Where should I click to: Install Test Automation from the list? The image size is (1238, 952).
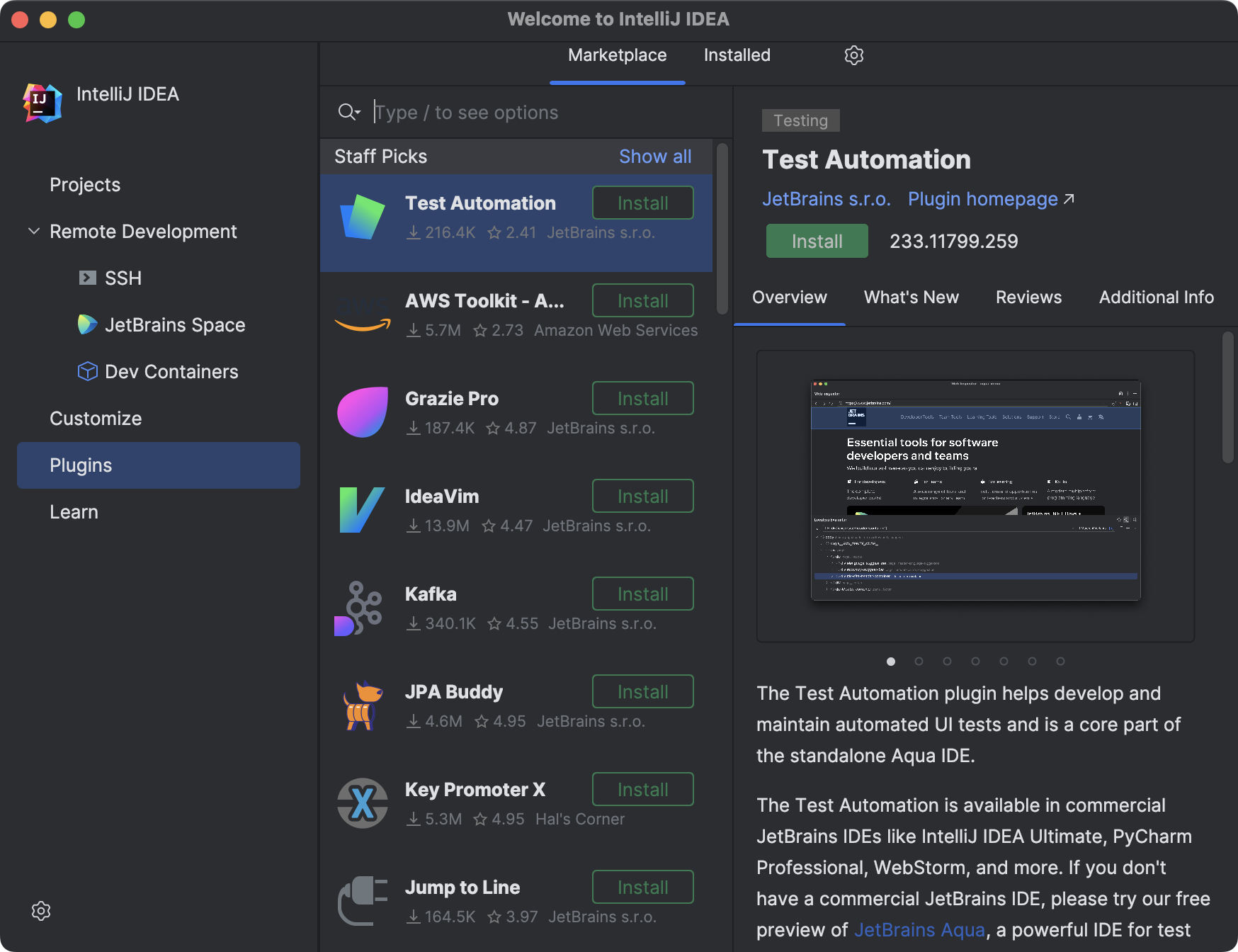tap(643, 203)
